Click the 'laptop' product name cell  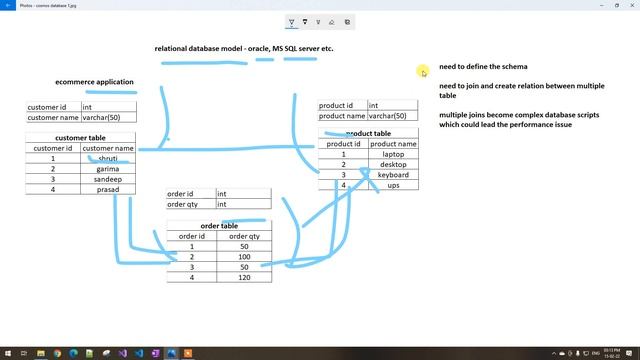click(x=393, y=154)
